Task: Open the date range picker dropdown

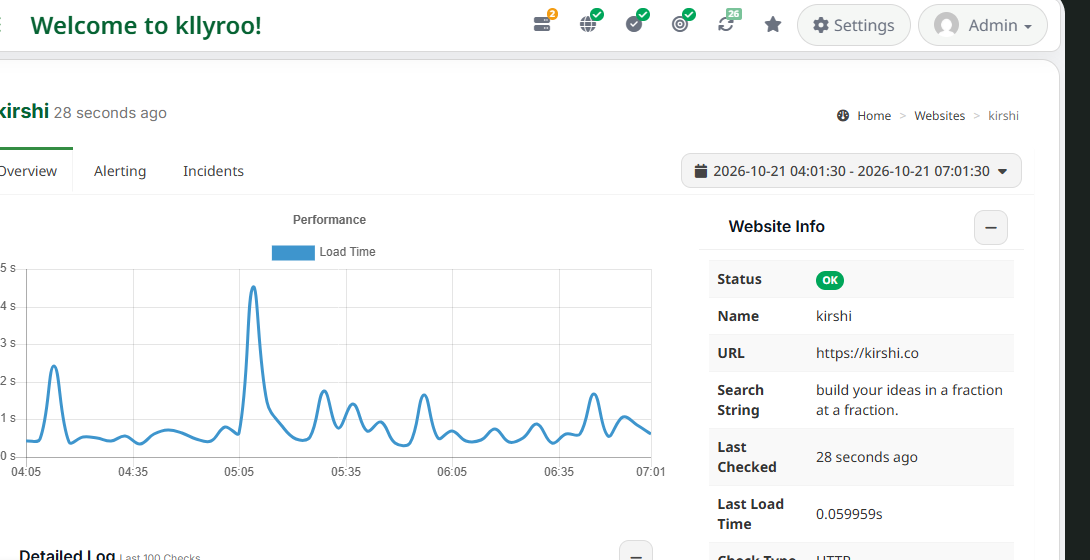Action: pyautogui.click(x=851, y=171)
